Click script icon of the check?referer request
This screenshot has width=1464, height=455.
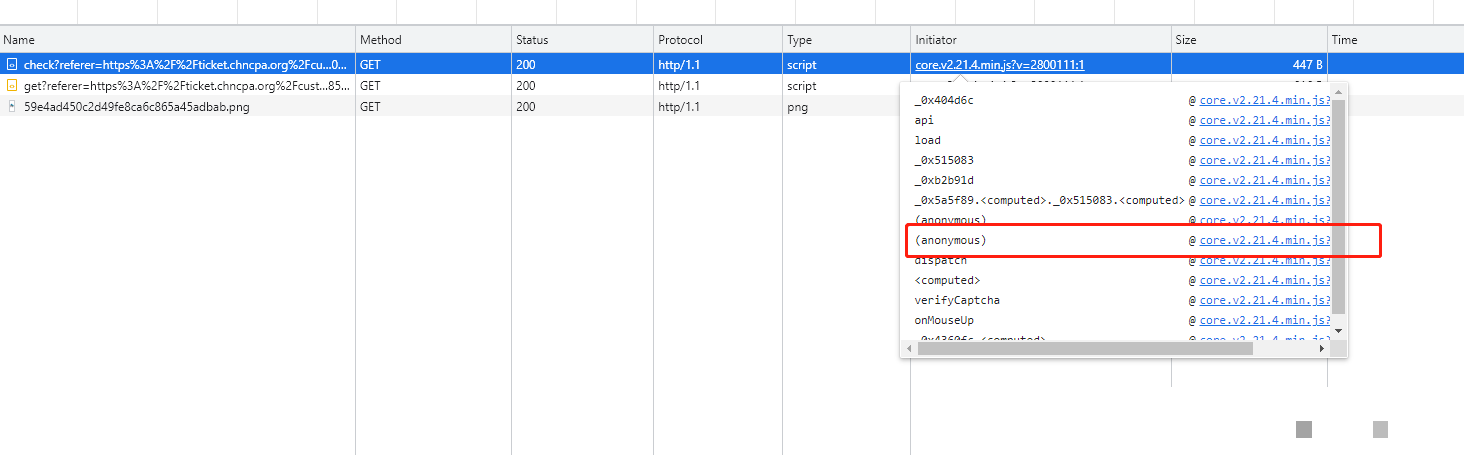point(12,65)
